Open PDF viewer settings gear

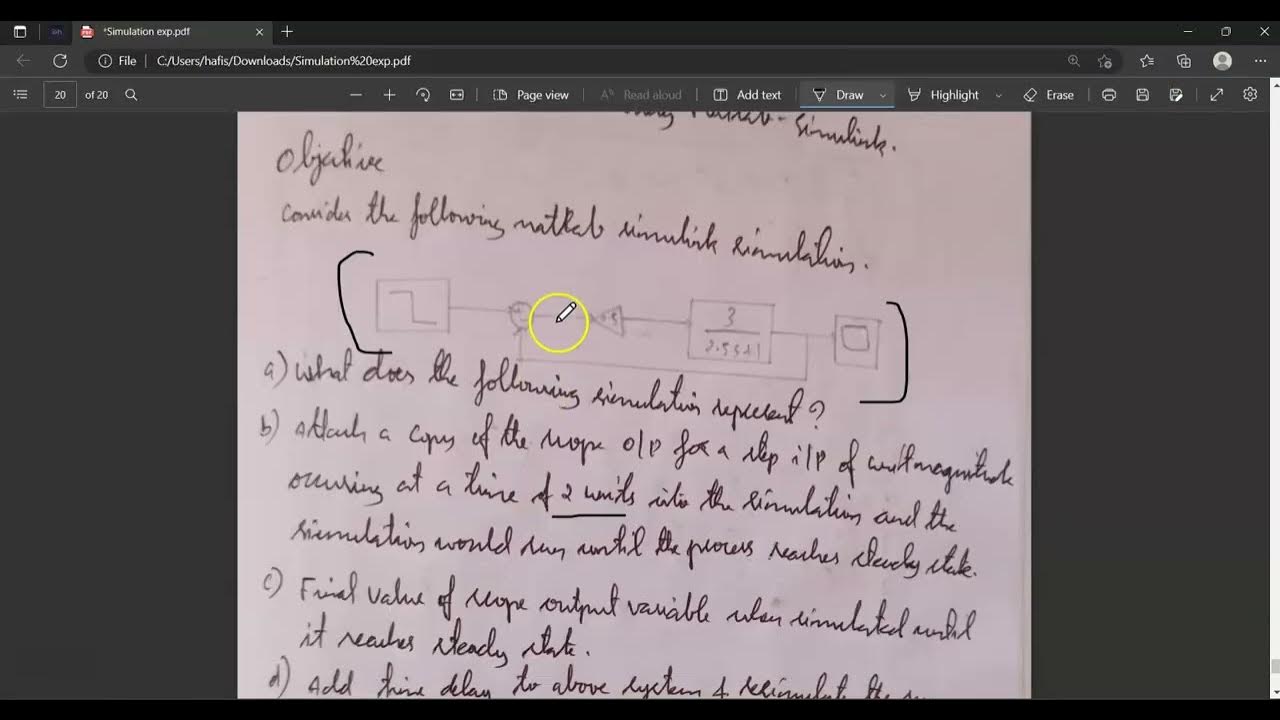point(1250,95)
